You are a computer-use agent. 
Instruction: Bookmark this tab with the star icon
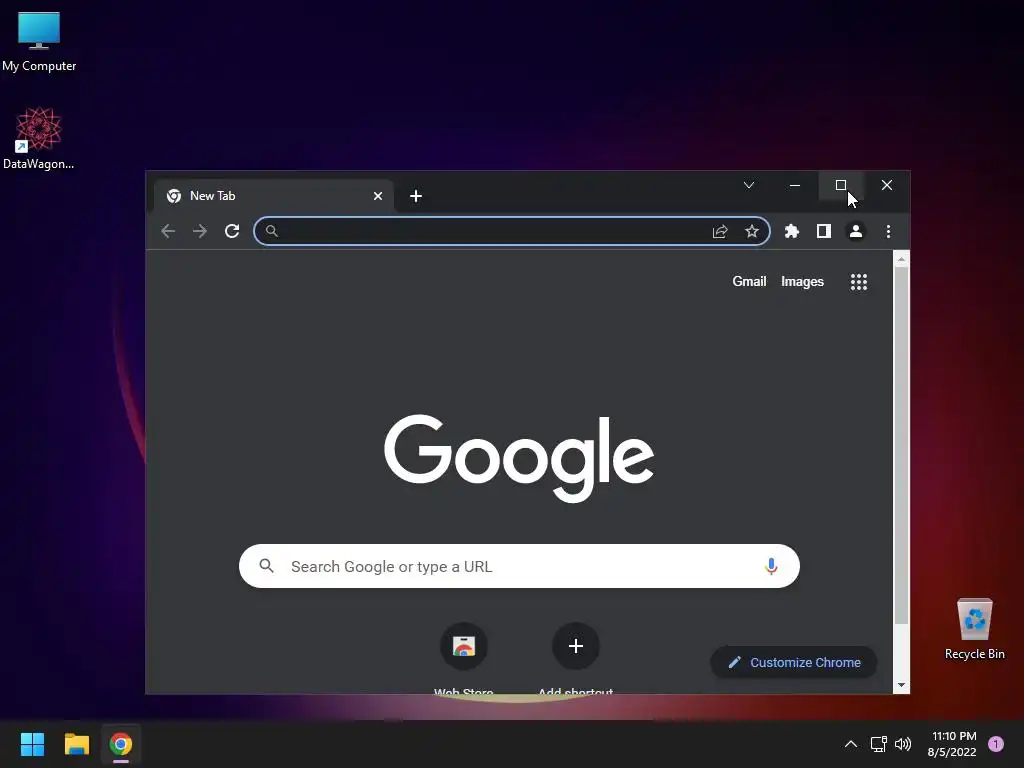752,231
